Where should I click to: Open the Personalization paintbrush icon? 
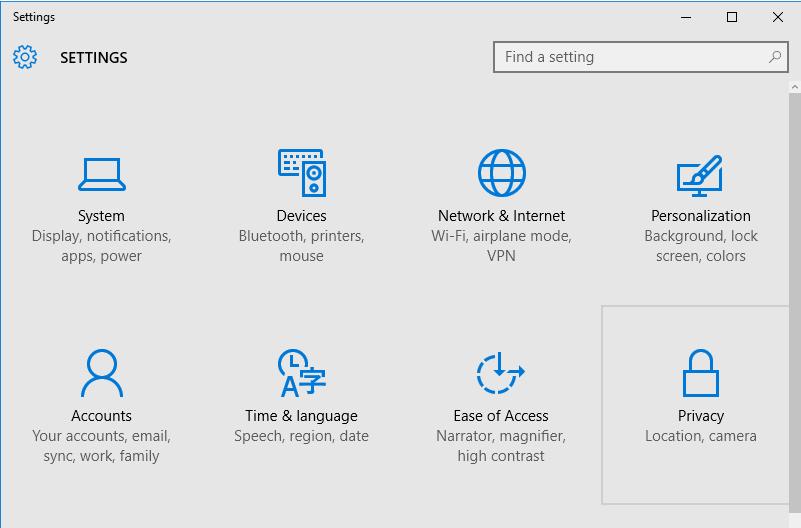coord(700,176)
